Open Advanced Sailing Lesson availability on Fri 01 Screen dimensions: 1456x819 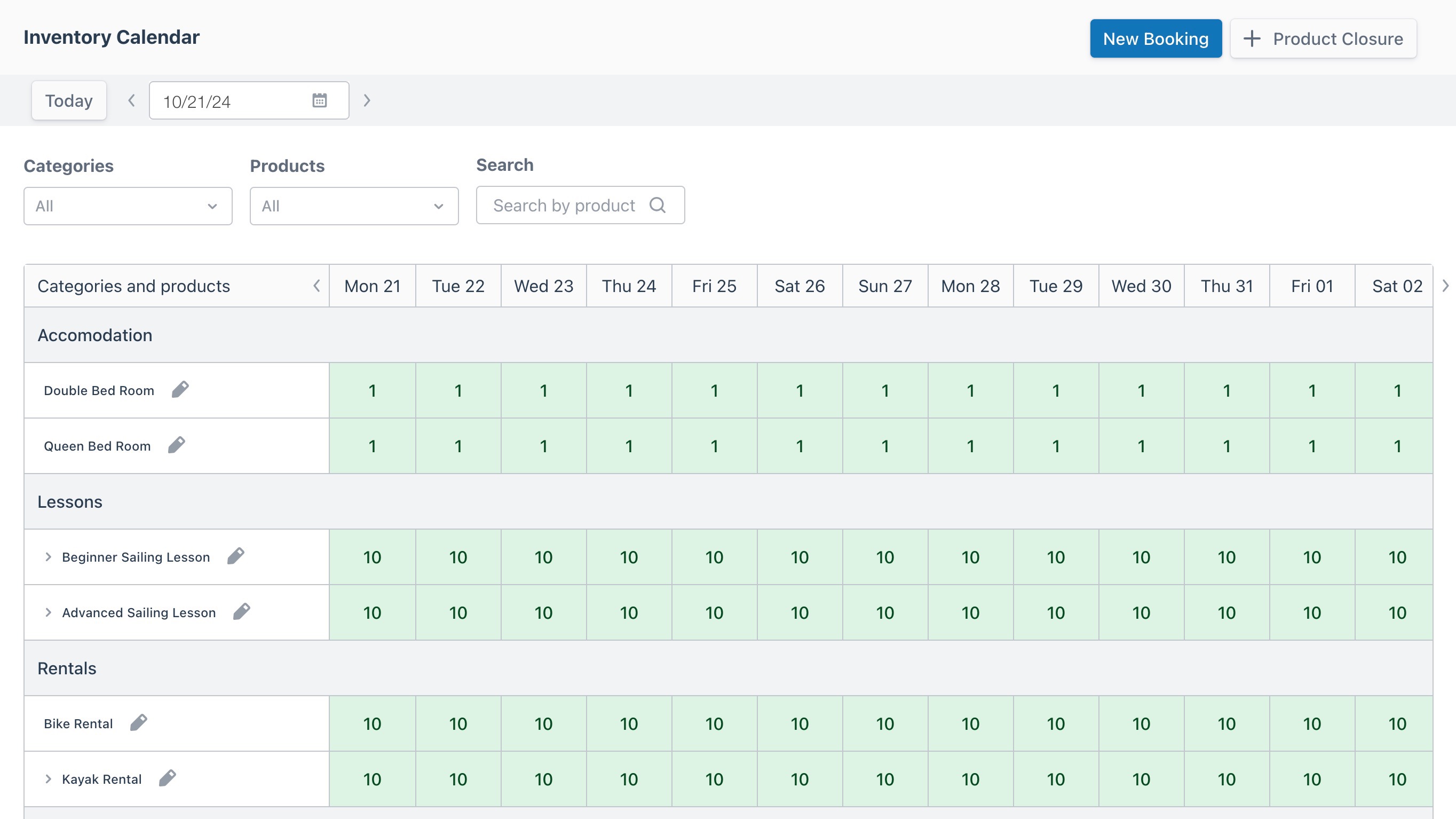[1312, 613]
